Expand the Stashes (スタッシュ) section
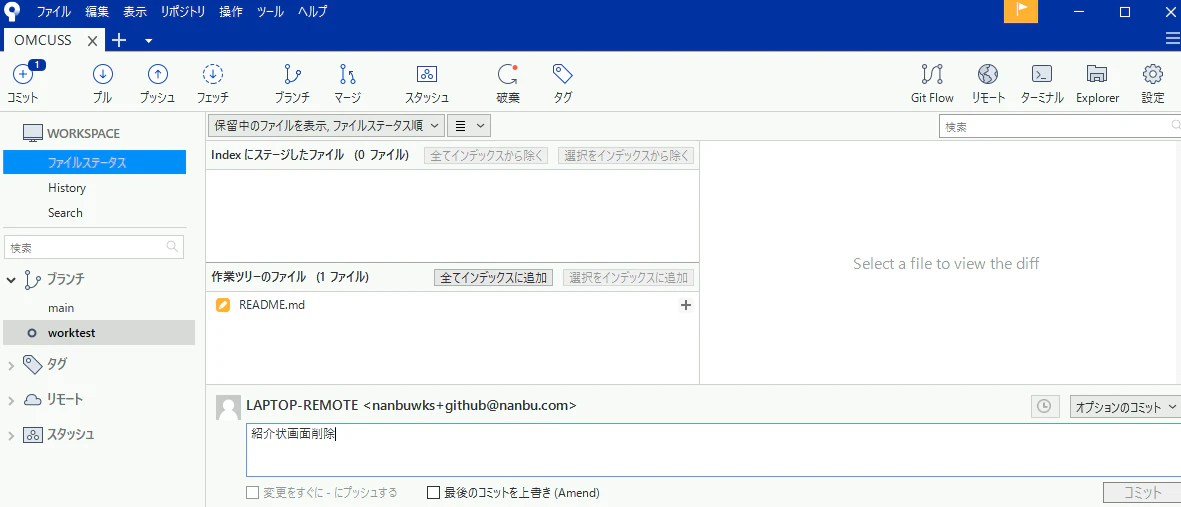Image resolution: width=1181 pixels, height=507 pixels. coord(11,435)
